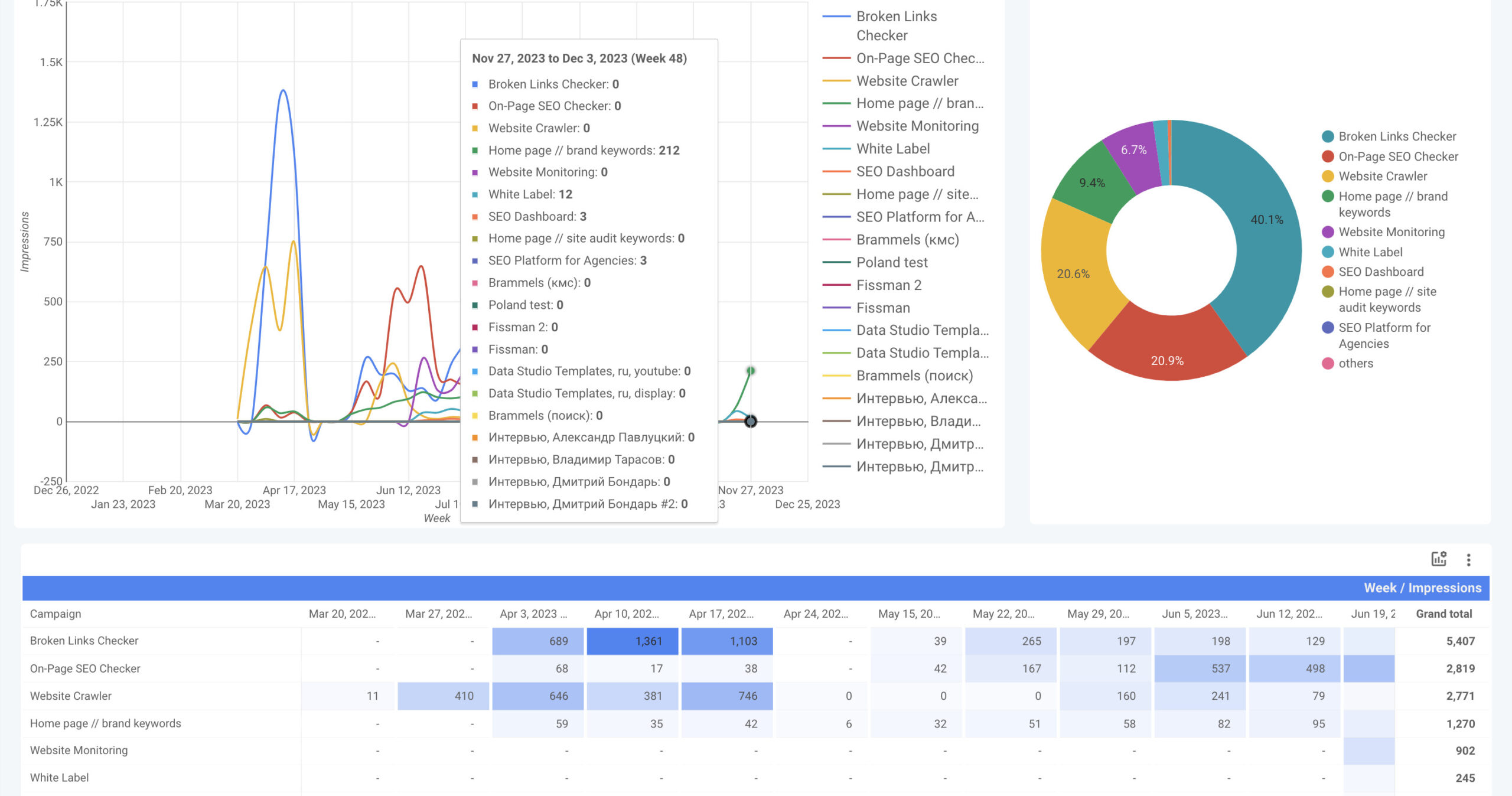Toggle the Fissman 2 line legend series

[888, 285]
